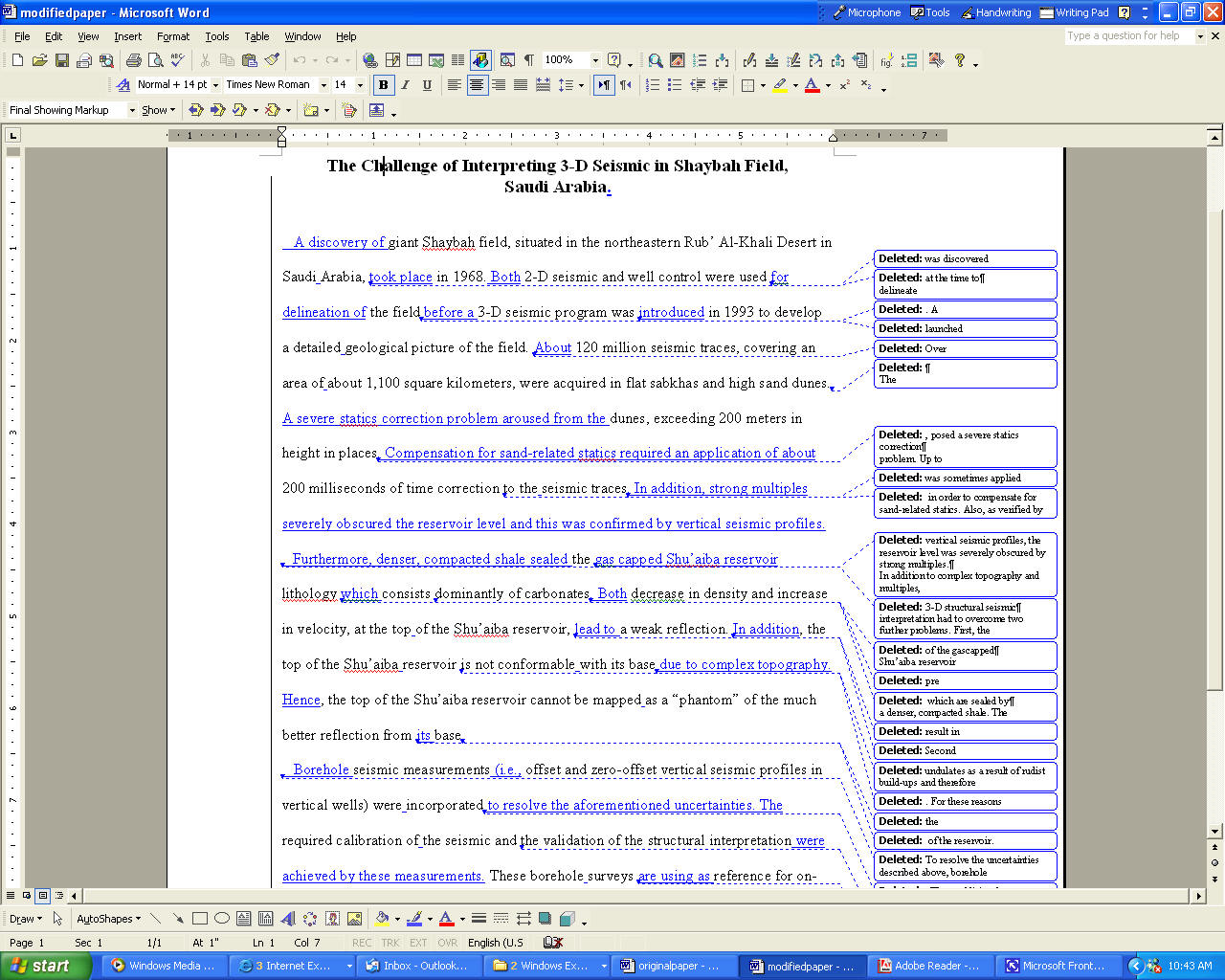Justify paragraph text
Screen dimensions: 1225x980
[521, 85]
